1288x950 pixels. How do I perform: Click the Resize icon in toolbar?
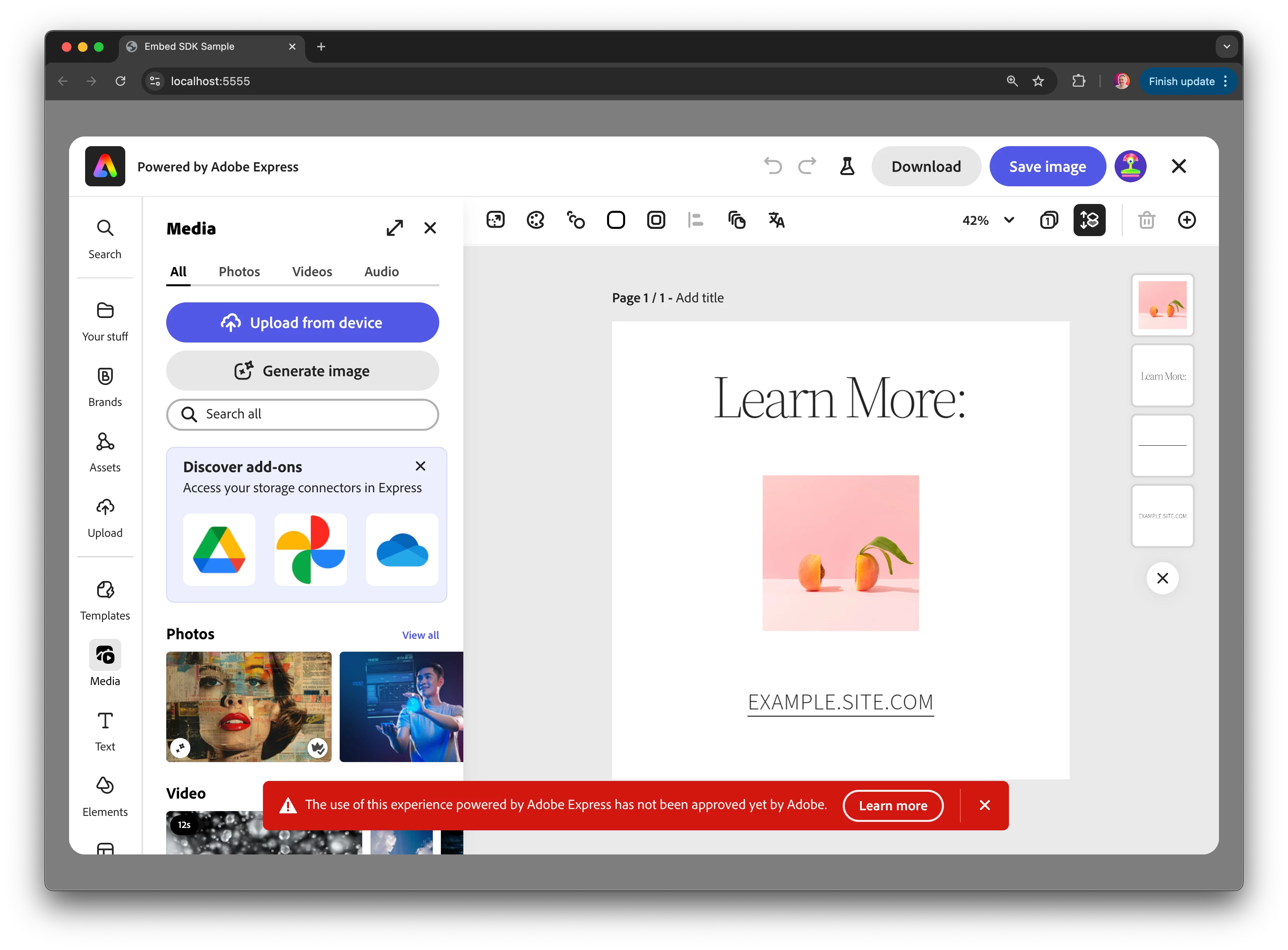coord(495,220)
